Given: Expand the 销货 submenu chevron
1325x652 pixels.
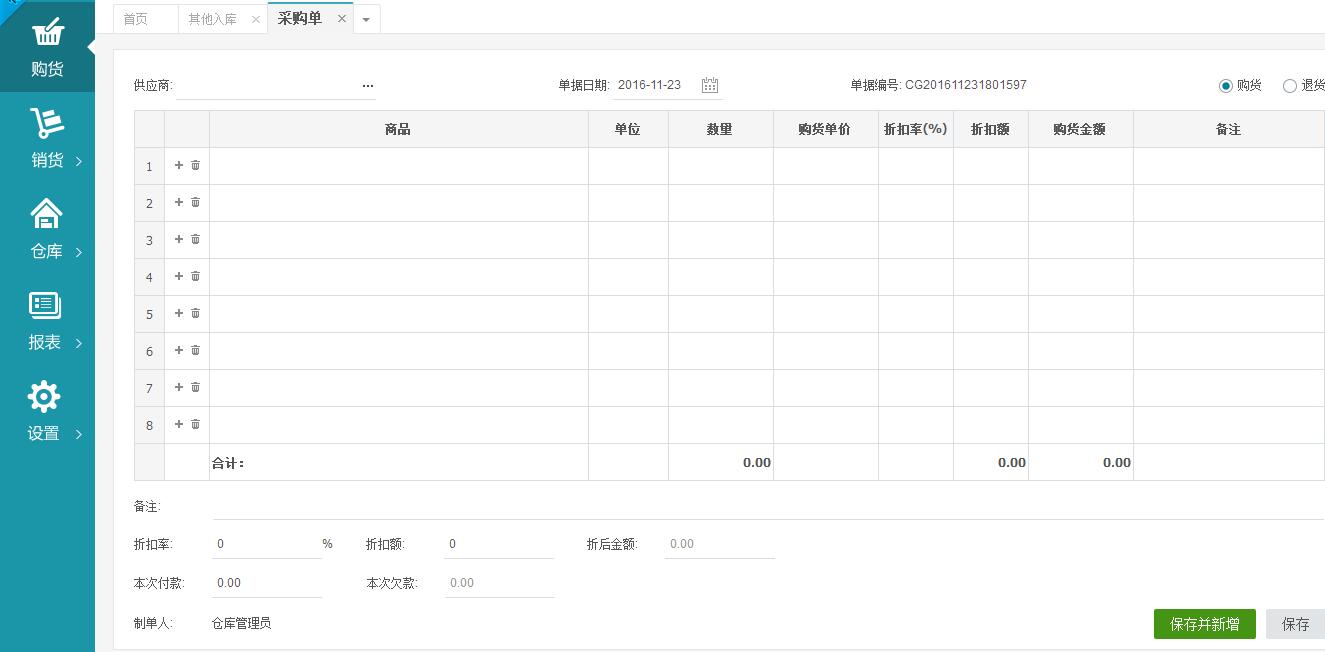Looking at the screenshot, I should [79, 161].
